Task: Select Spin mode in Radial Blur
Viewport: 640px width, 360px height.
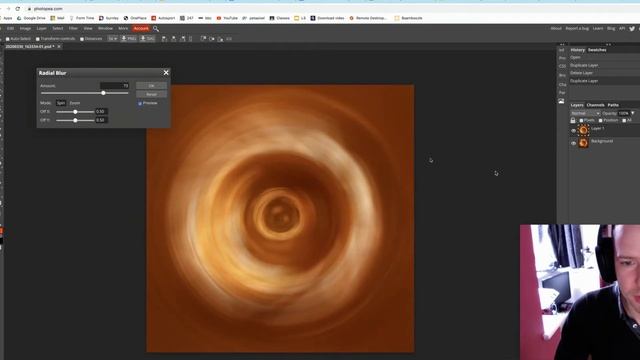Action: coord(61,103)
